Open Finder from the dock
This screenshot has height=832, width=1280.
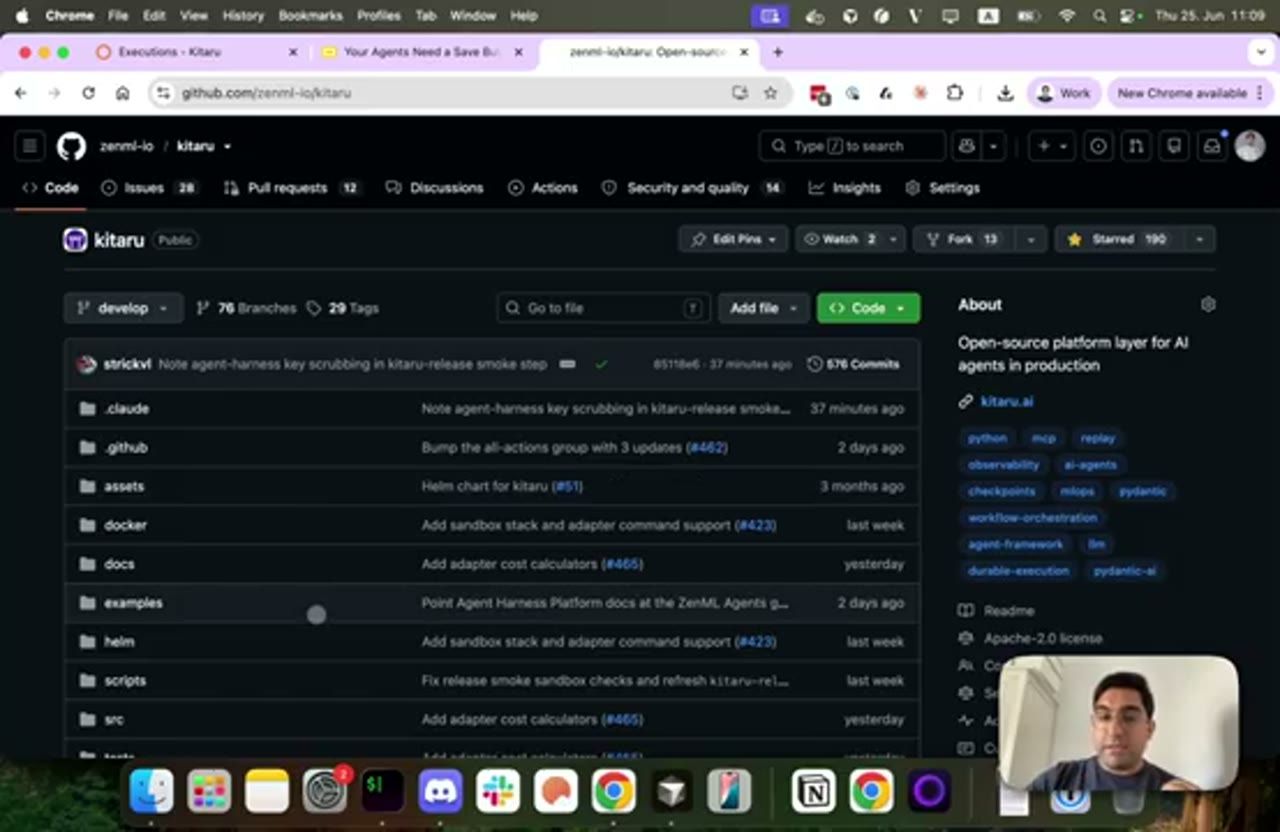pyautogui.click(x=152, y=792)
